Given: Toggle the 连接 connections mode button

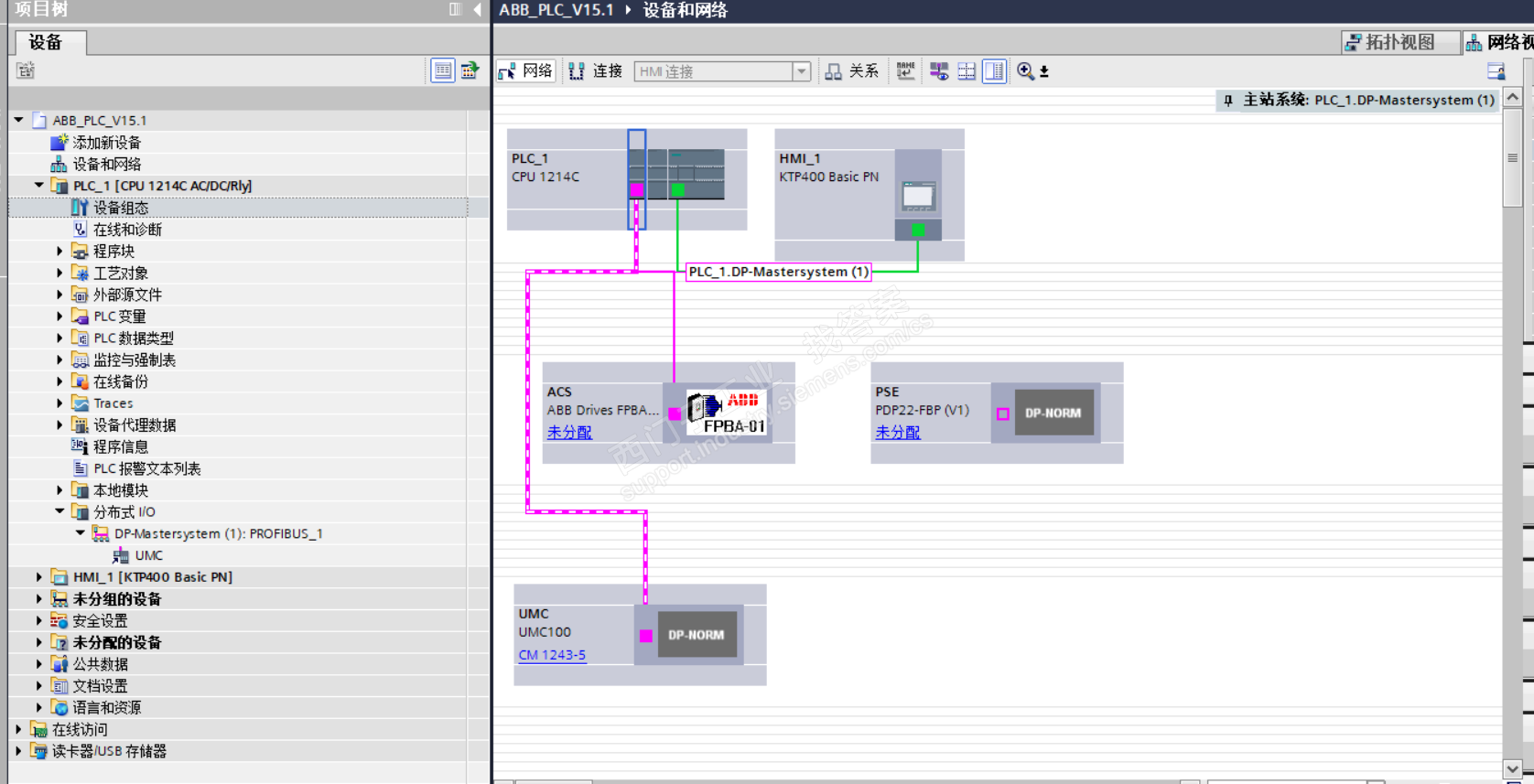Looking at the screenshot, I should 595,71.
